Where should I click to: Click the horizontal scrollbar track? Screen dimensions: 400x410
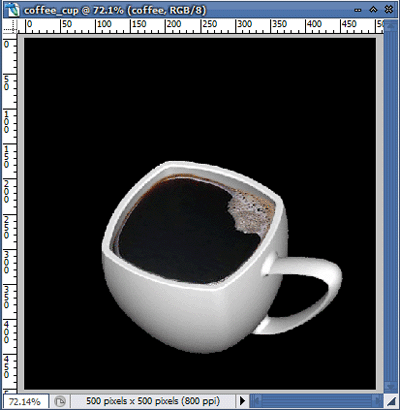(x=316, y=400)
